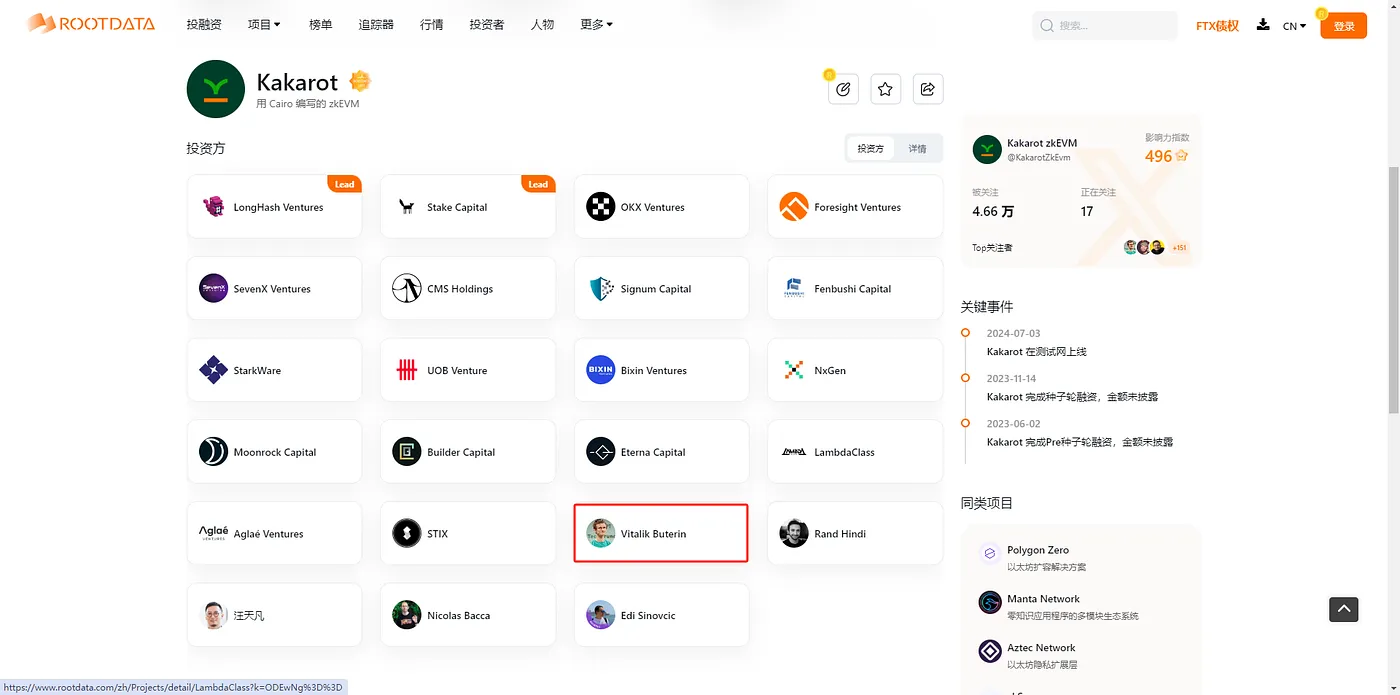Click the Moonrock Capital logo
Image resolution: width=1400 pixels, height=695 pixels.
[x=213, y=452]
